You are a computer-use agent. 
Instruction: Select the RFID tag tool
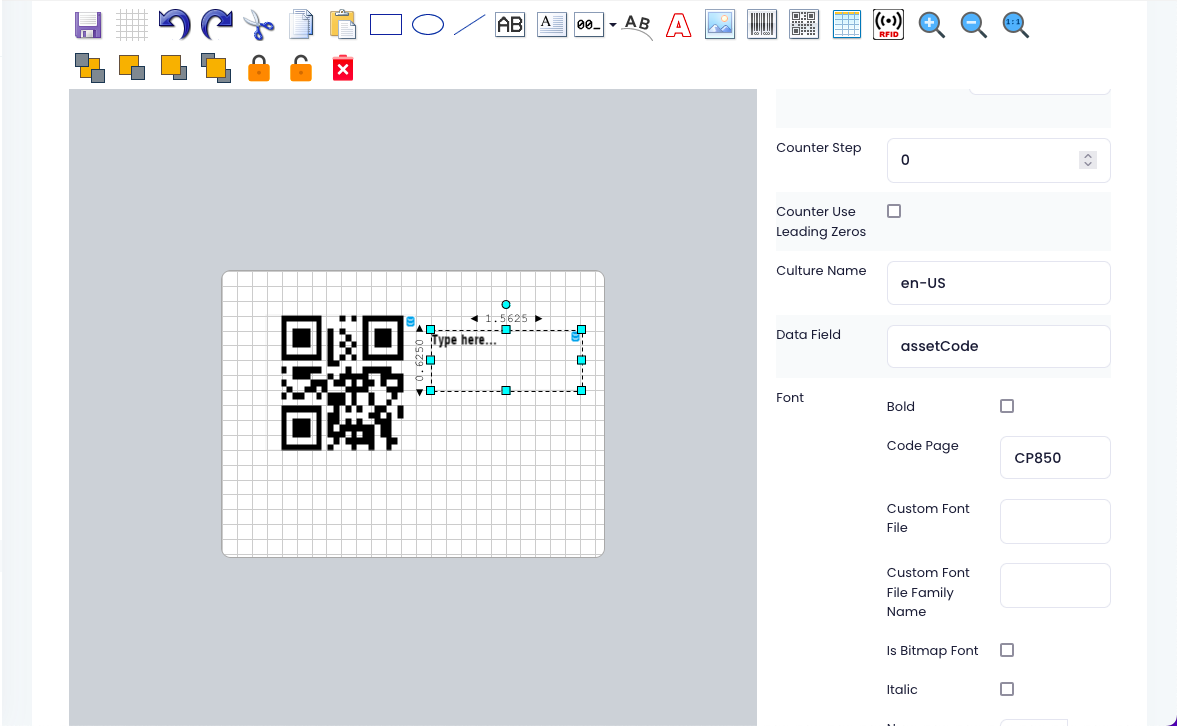(888, 25)
